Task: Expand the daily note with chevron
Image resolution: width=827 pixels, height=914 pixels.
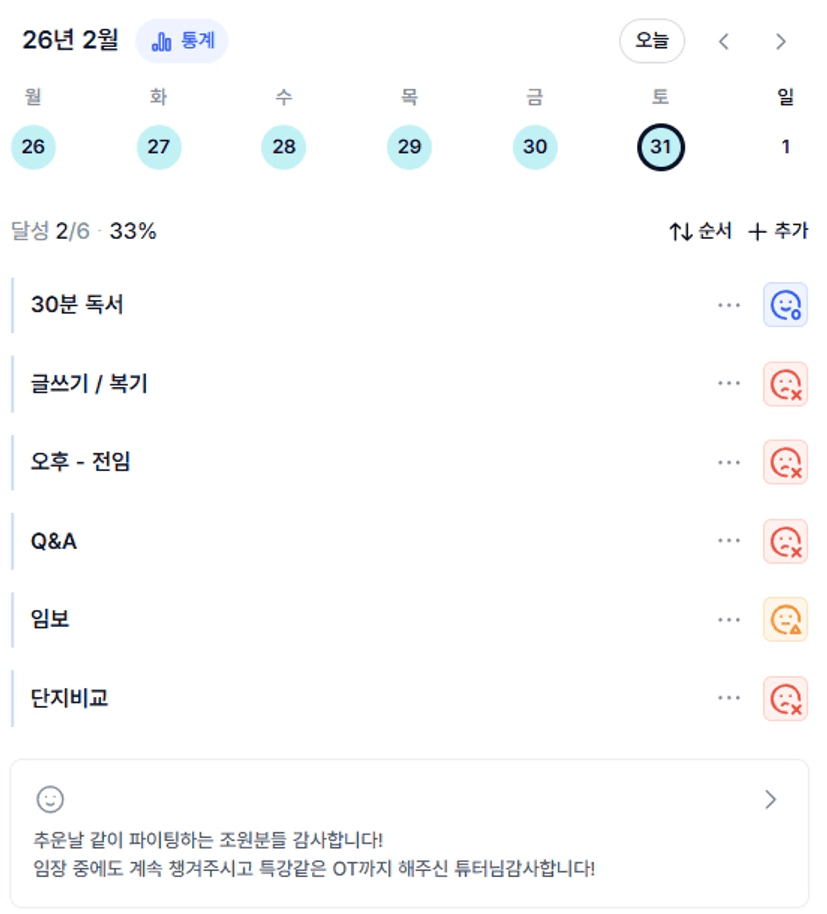Action: 770,799
